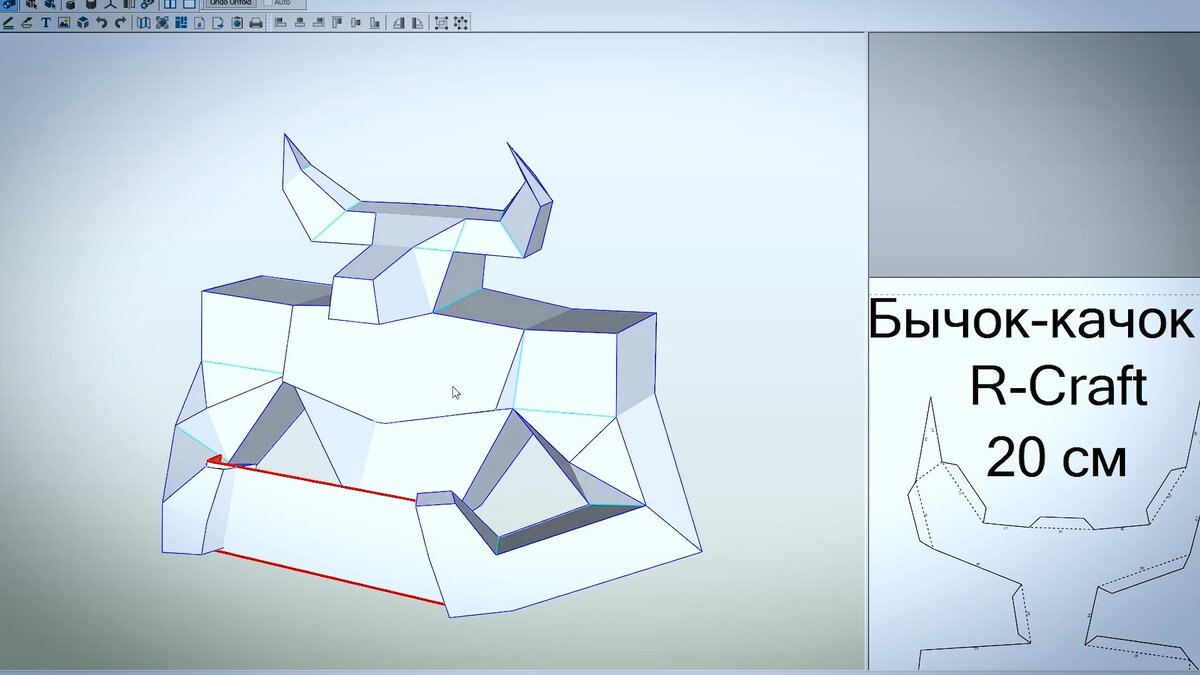
Task: Click the dotted-frame ungroup selection icon
Action: 460,22
